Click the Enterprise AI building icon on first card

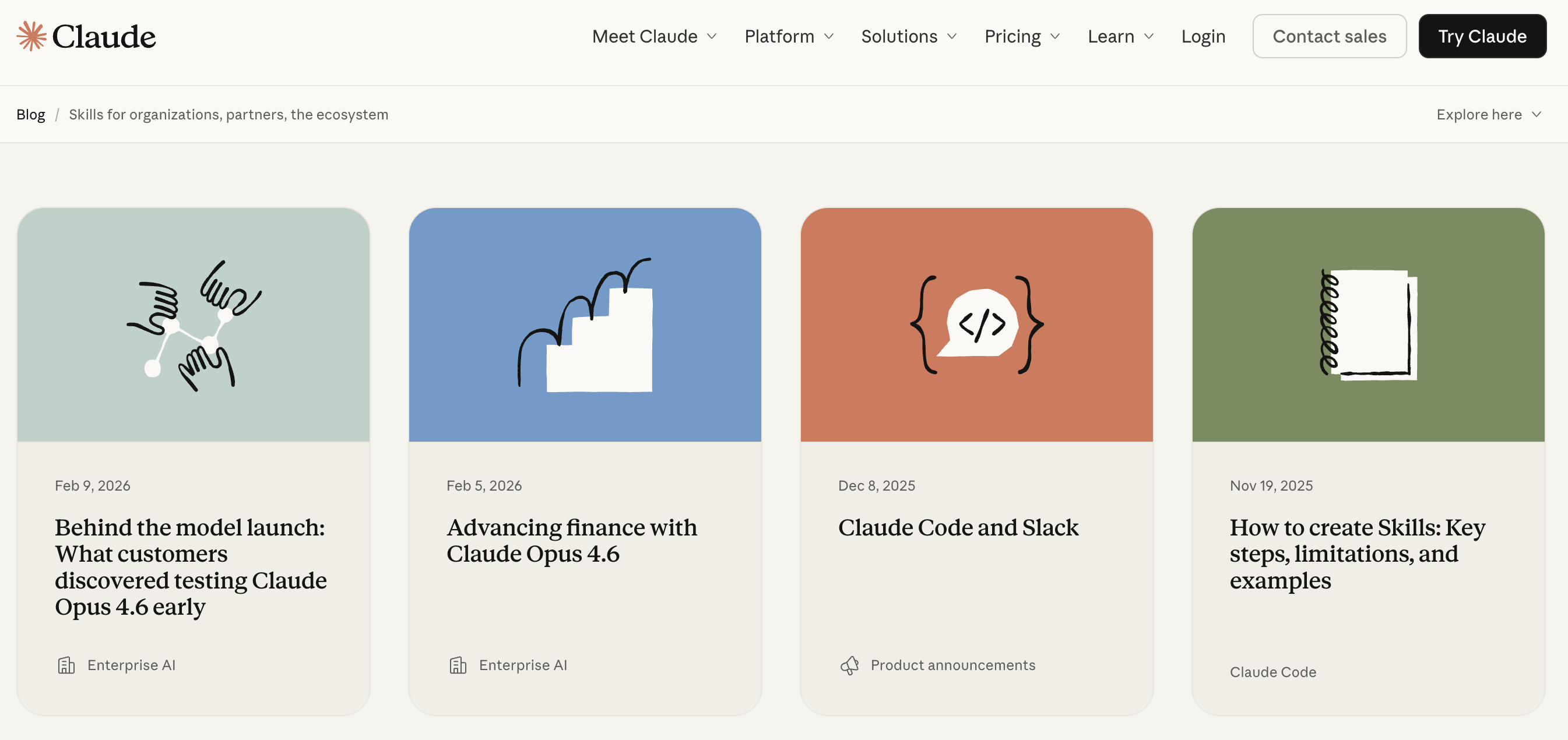66,665
